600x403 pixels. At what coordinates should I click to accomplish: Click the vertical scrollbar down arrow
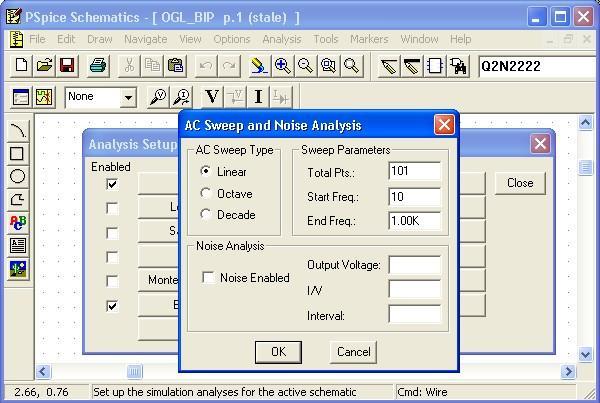click(585, 354)
